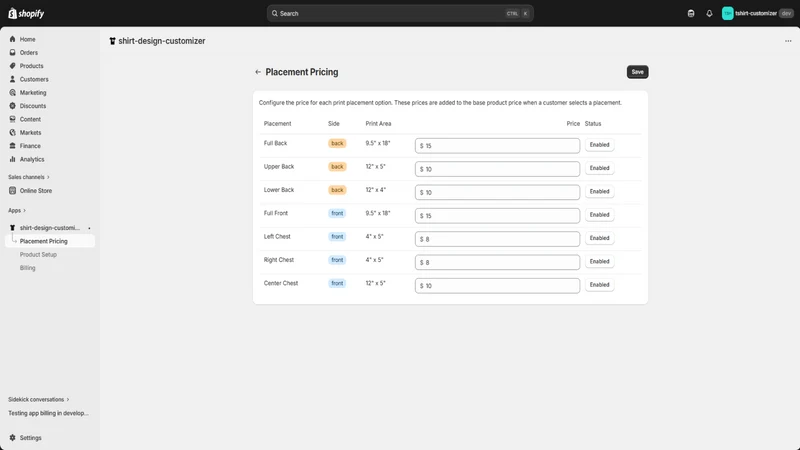Open 'Testing app billing in develop...' conversation
Screen dimensions: 800x450
coord(48,413)
